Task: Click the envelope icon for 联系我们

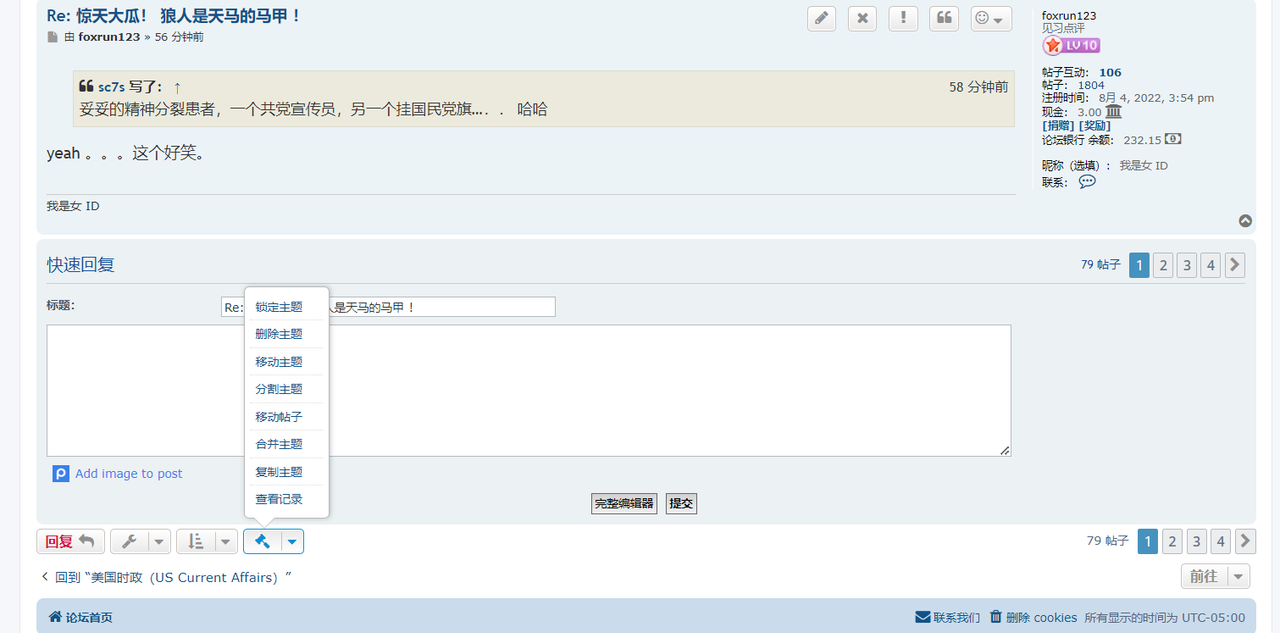Action: [x=922, y=617]
